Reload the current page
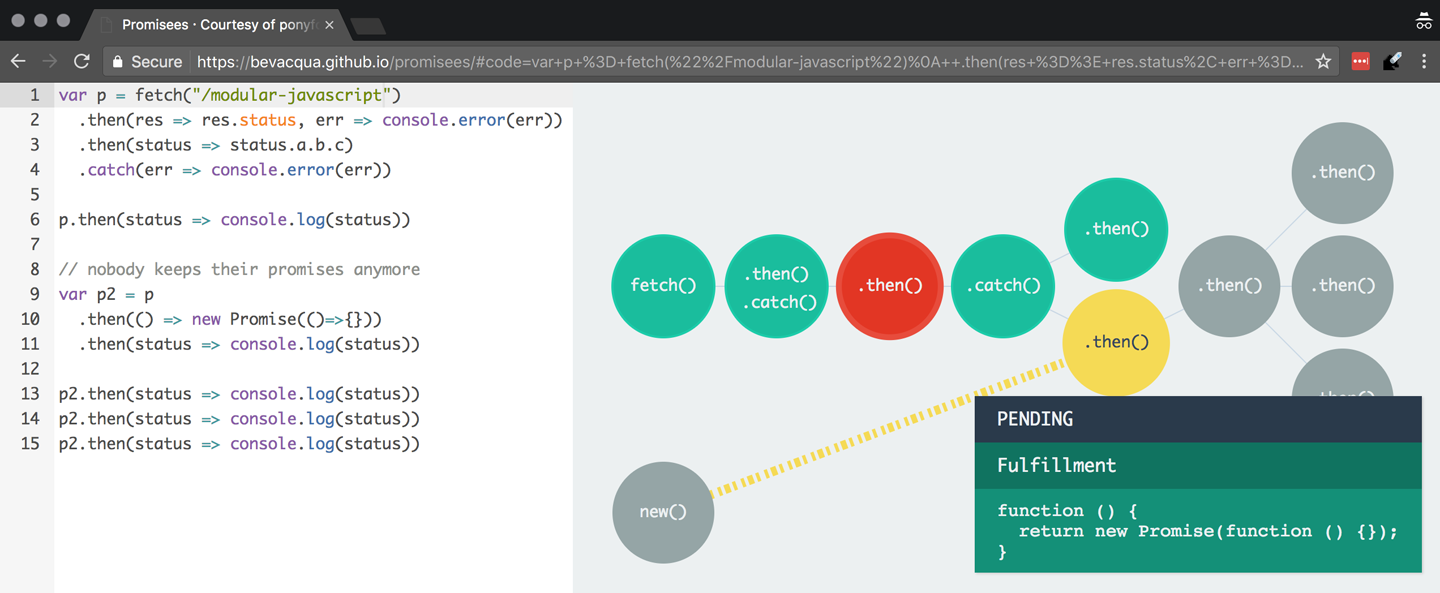This screenshot has width=1440, height=593. [x=82, y=61]
